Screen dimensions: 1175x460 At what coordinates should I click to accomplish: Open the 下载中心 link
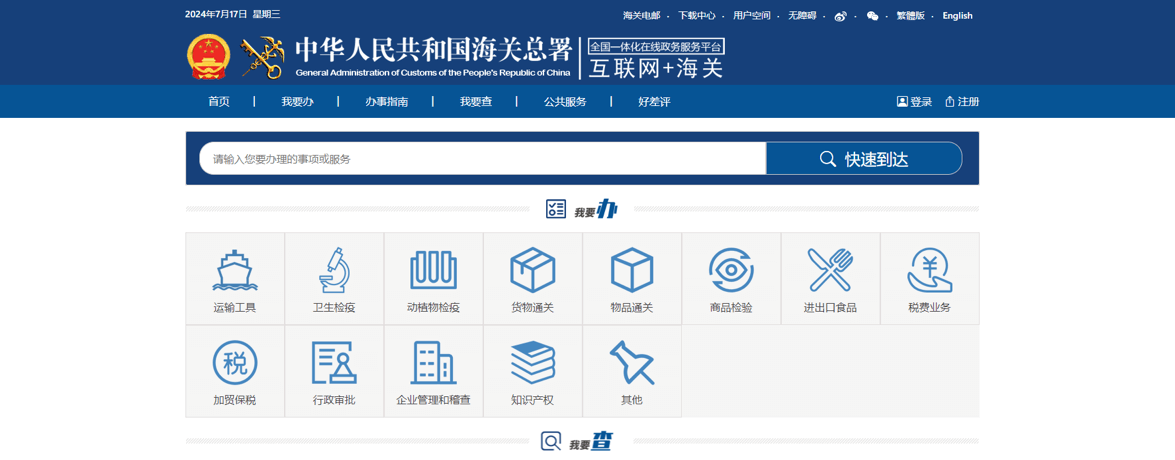pos(697,16)
